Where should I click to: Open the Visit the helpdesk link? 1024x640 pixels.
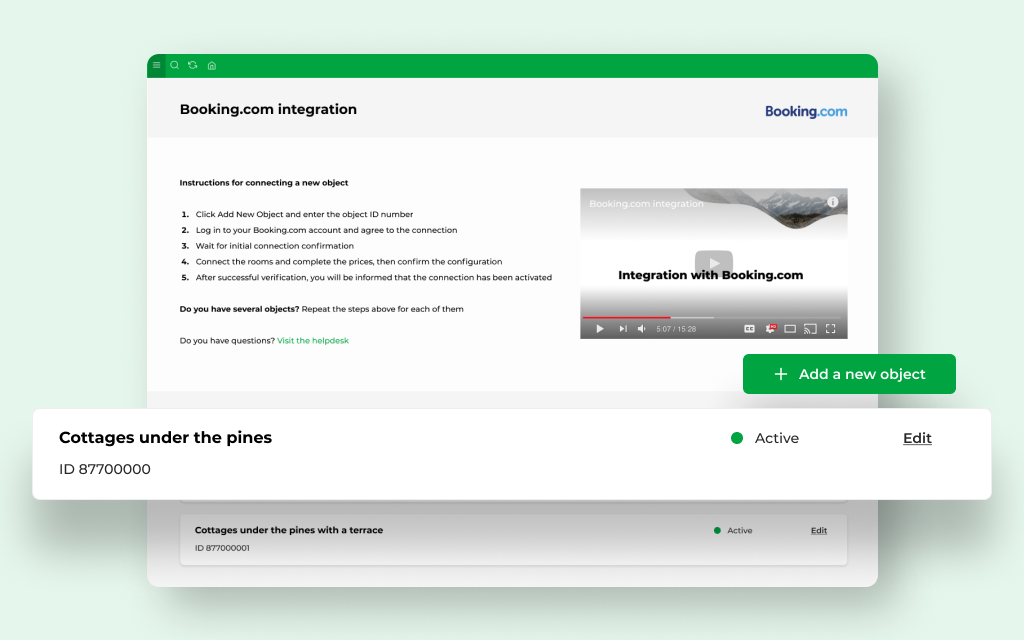pyautogui.click(x=313, y=341)
